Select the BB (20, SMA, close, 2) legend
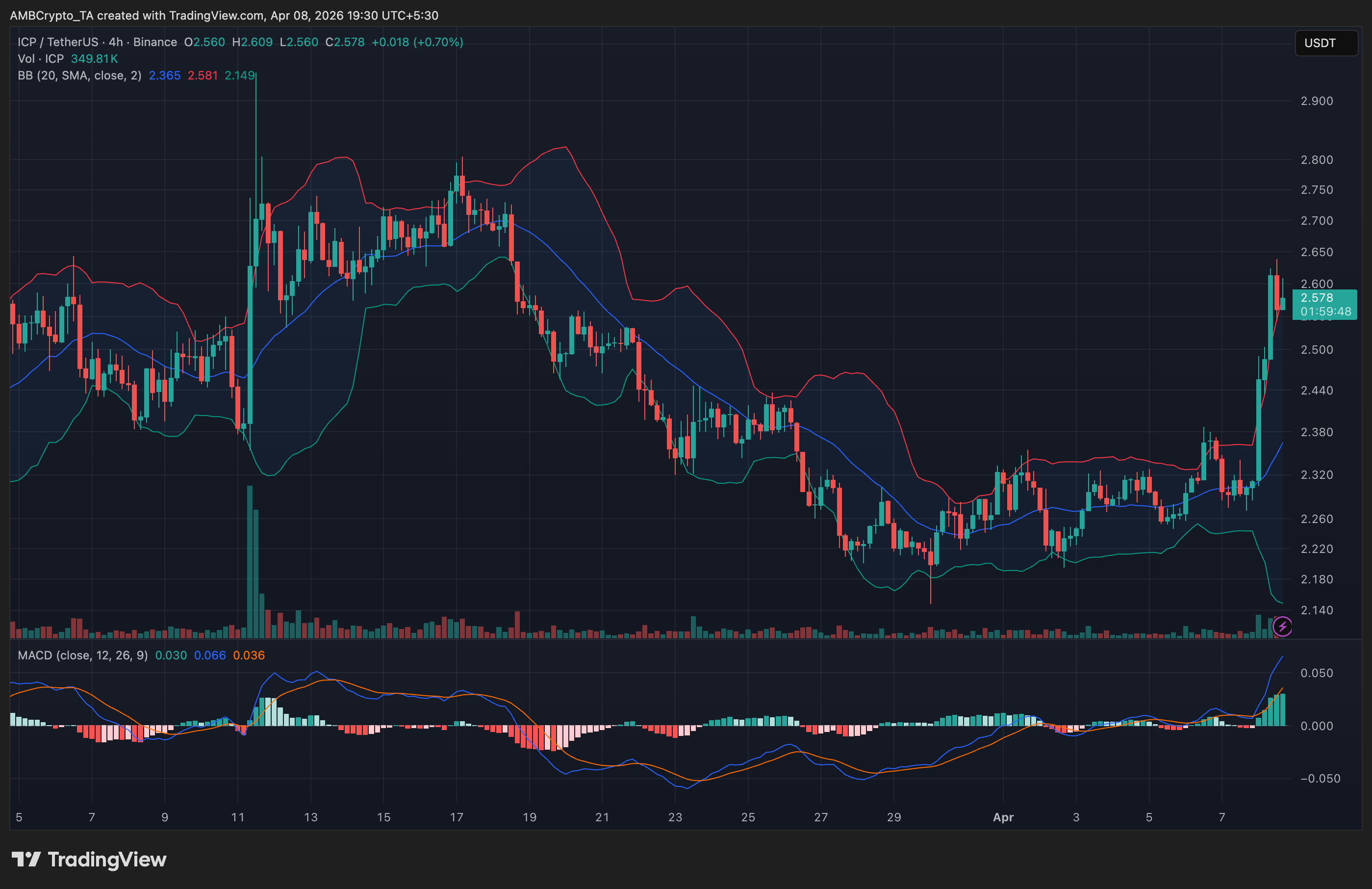The image size is (1372, 889). (x=79, y=76)
